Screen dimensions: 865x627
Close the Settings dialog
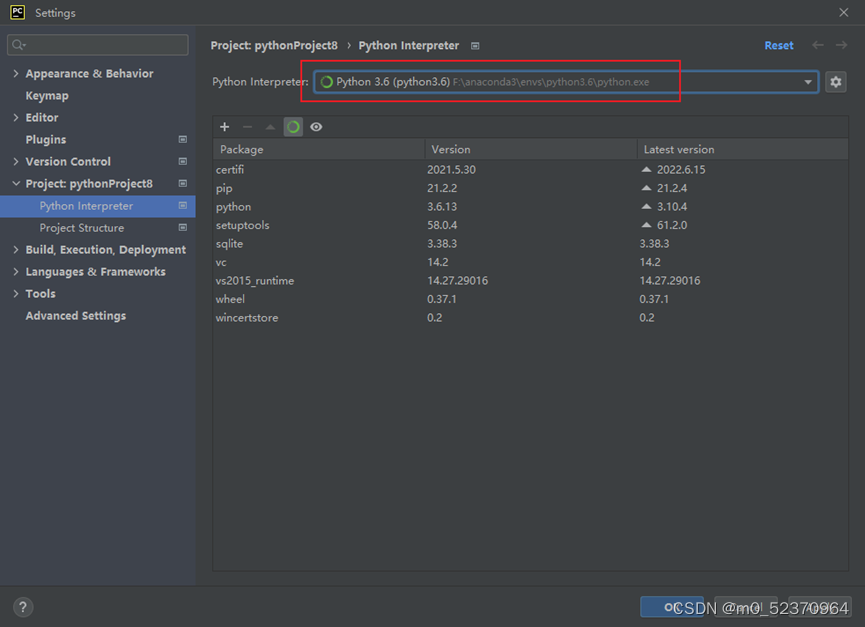[x=843, y=12]
